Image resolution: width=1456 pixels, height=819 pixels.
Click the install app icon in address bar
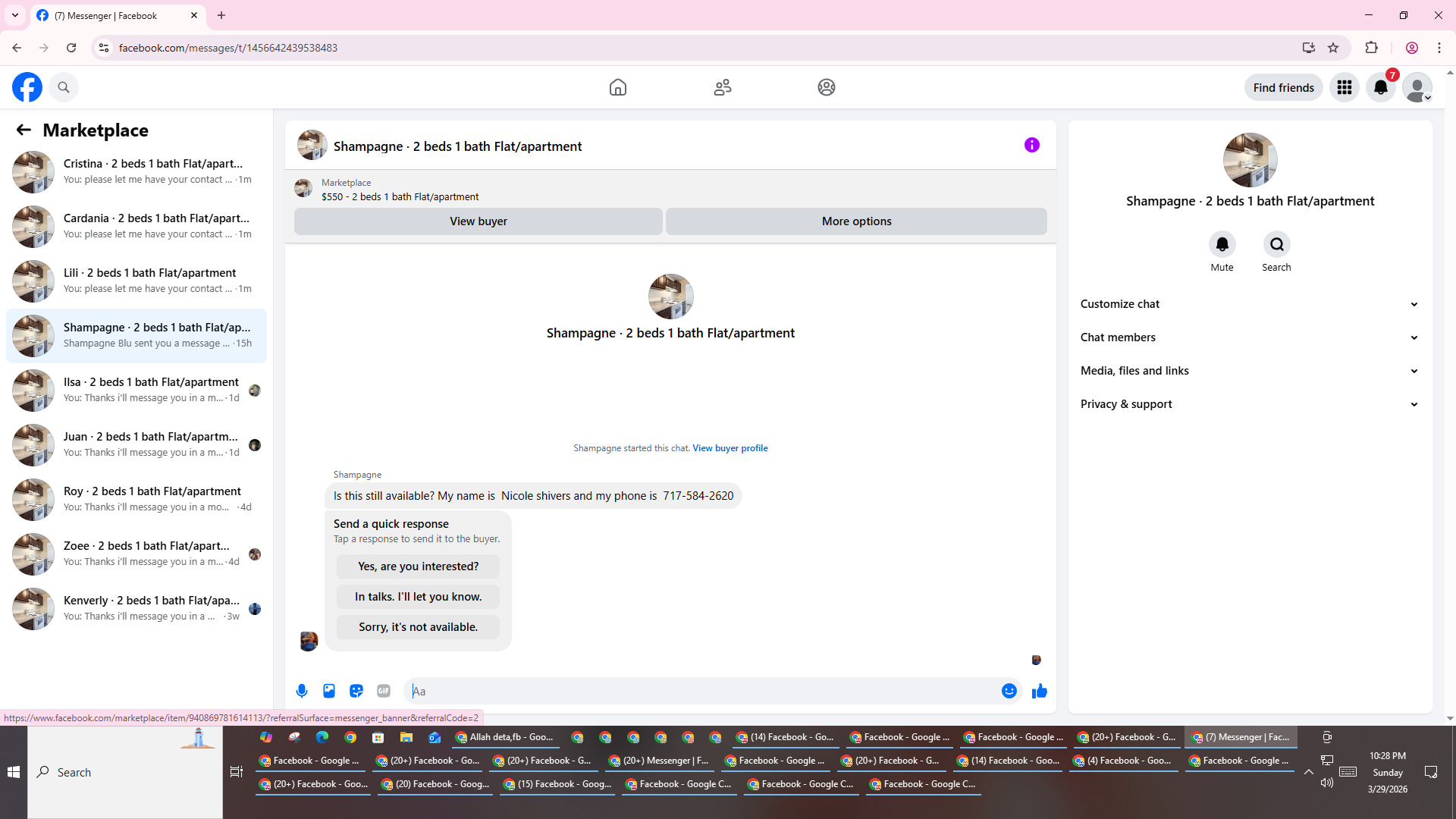pyautogui.click(x=1308, y=48)
